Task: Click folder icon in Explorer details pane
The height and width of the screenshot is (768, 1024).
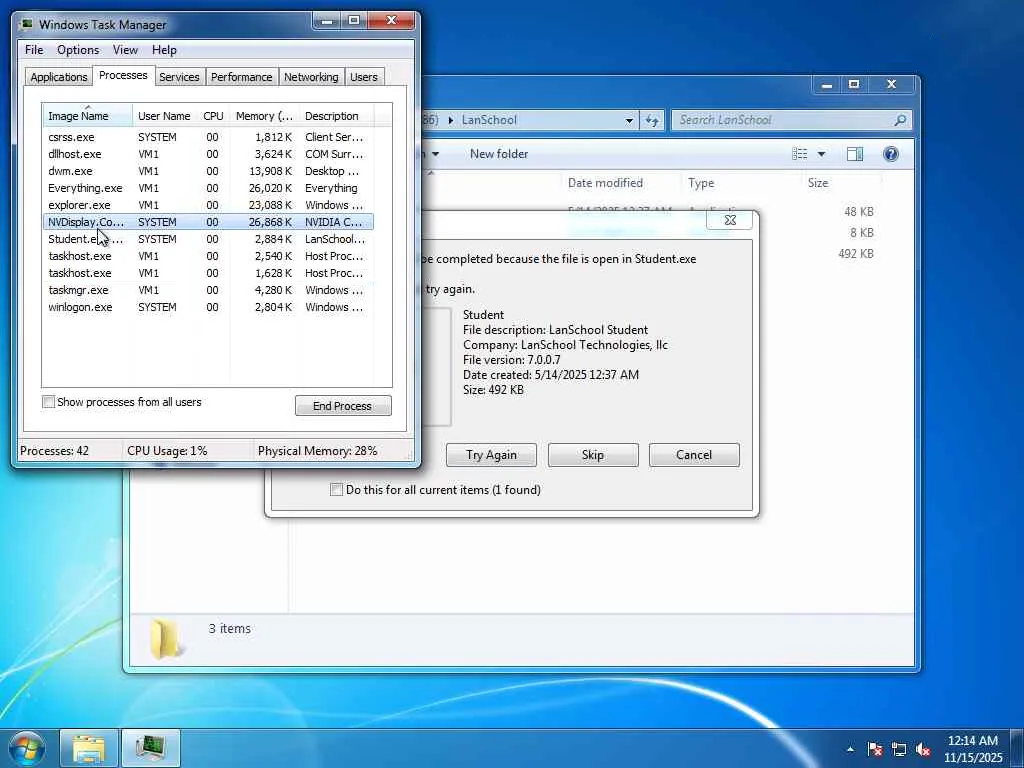Action: [x=166, y=639]
